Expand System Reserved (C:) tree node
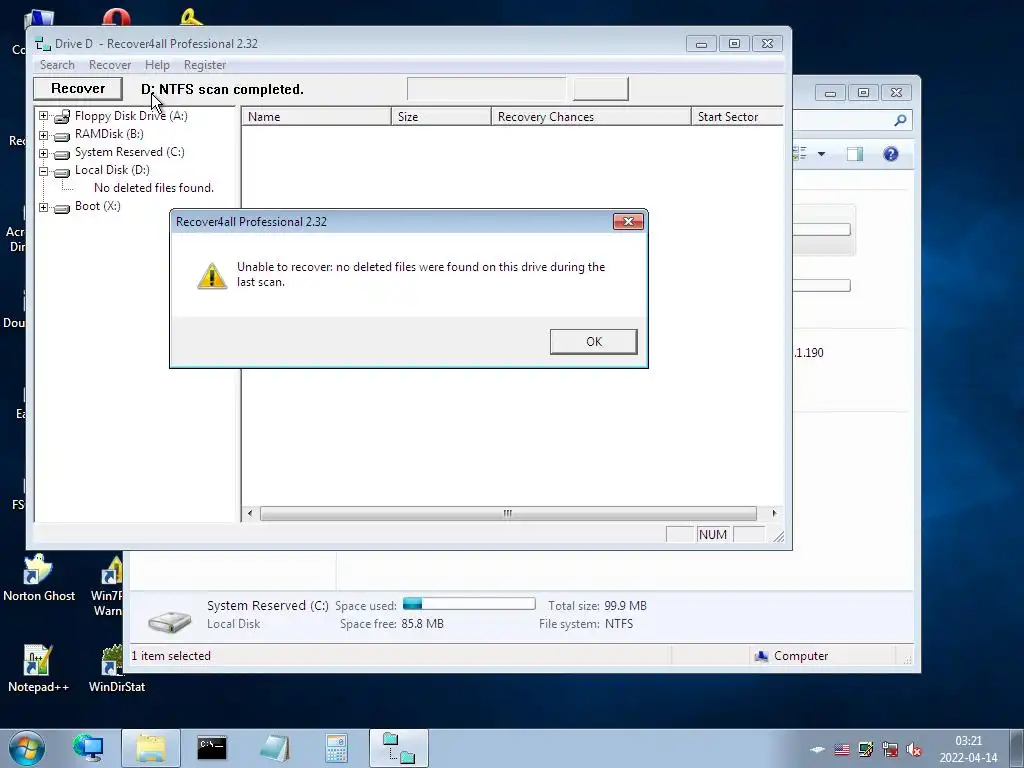The width and height of the screenshot is (1024, 768). click(x=43, y=153)
